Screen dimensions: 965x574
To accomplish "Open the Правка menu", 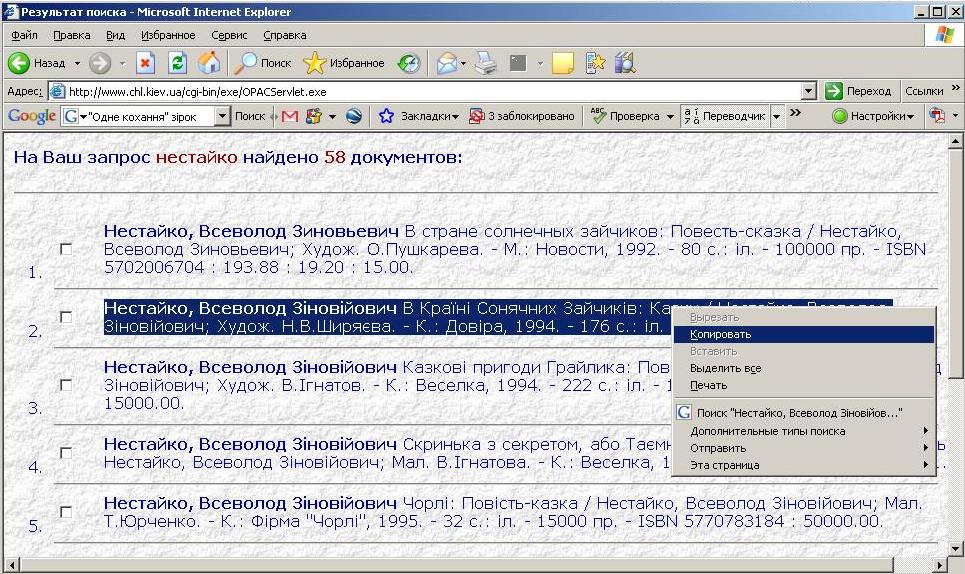I will tap(72, 35).
